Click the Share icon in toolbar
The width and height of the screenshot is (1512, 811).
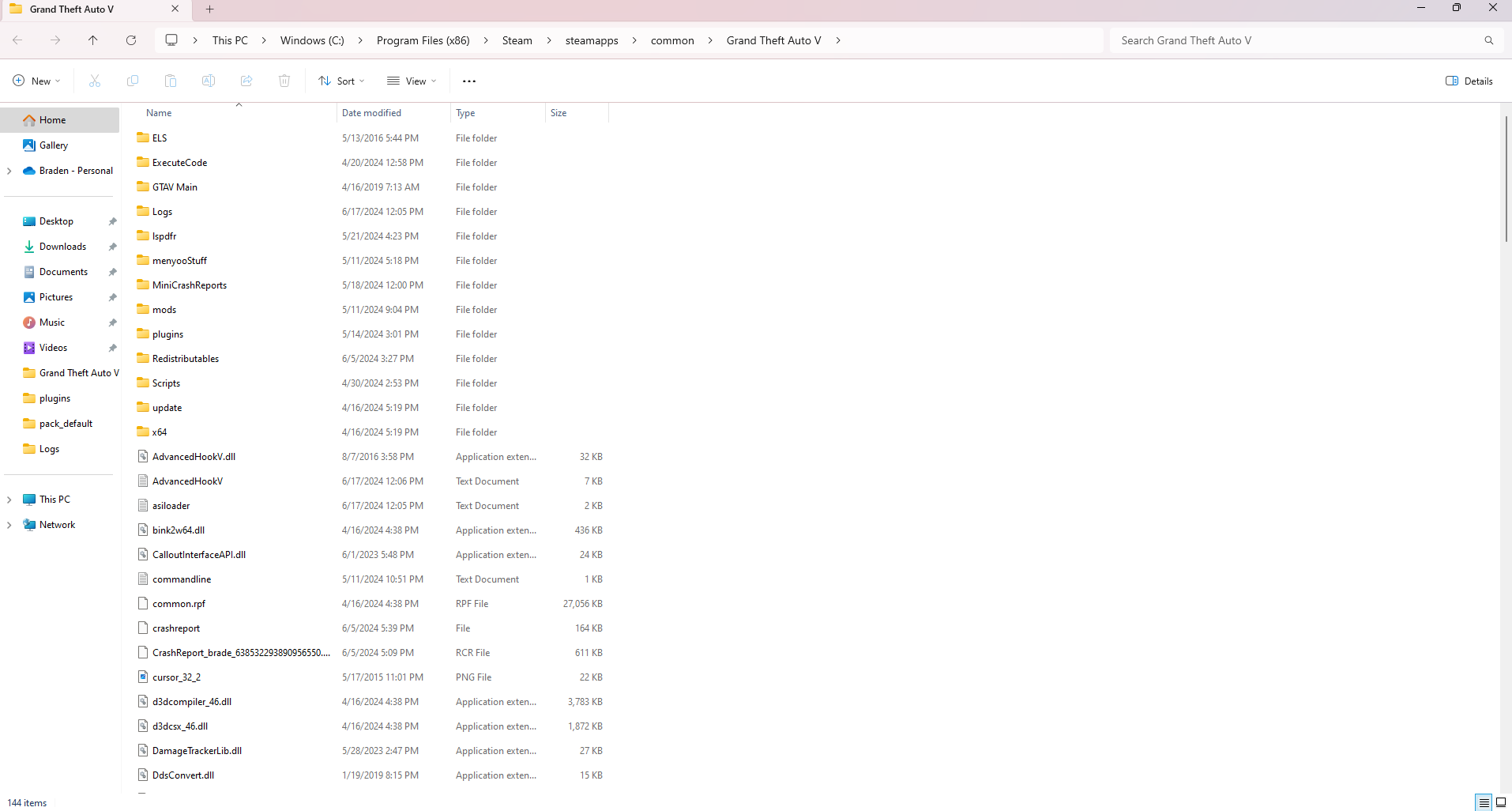click(246, 81)
